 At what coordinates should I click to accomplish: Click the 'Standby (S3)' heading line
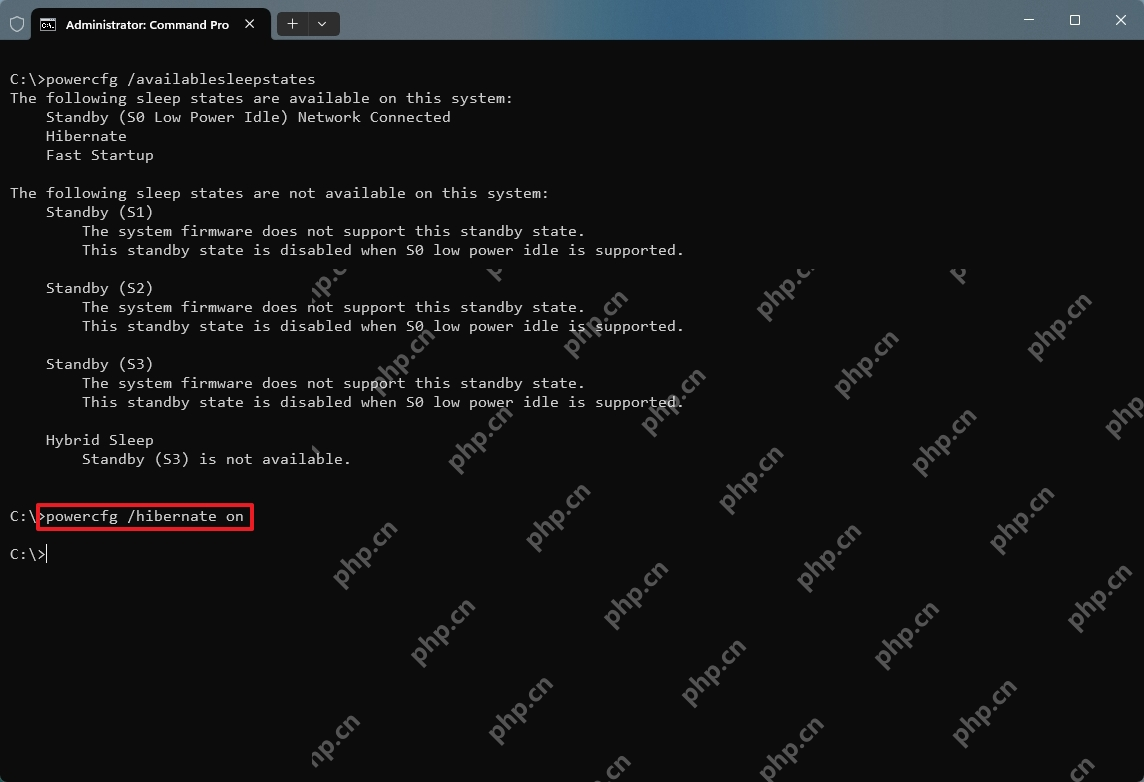tap(99, 363)
